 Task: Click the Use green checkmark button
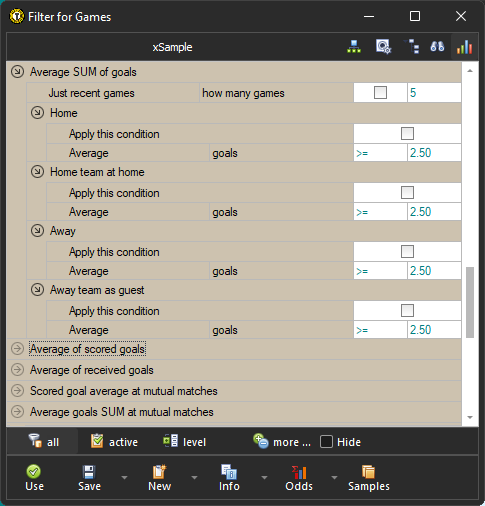[34, 478]
